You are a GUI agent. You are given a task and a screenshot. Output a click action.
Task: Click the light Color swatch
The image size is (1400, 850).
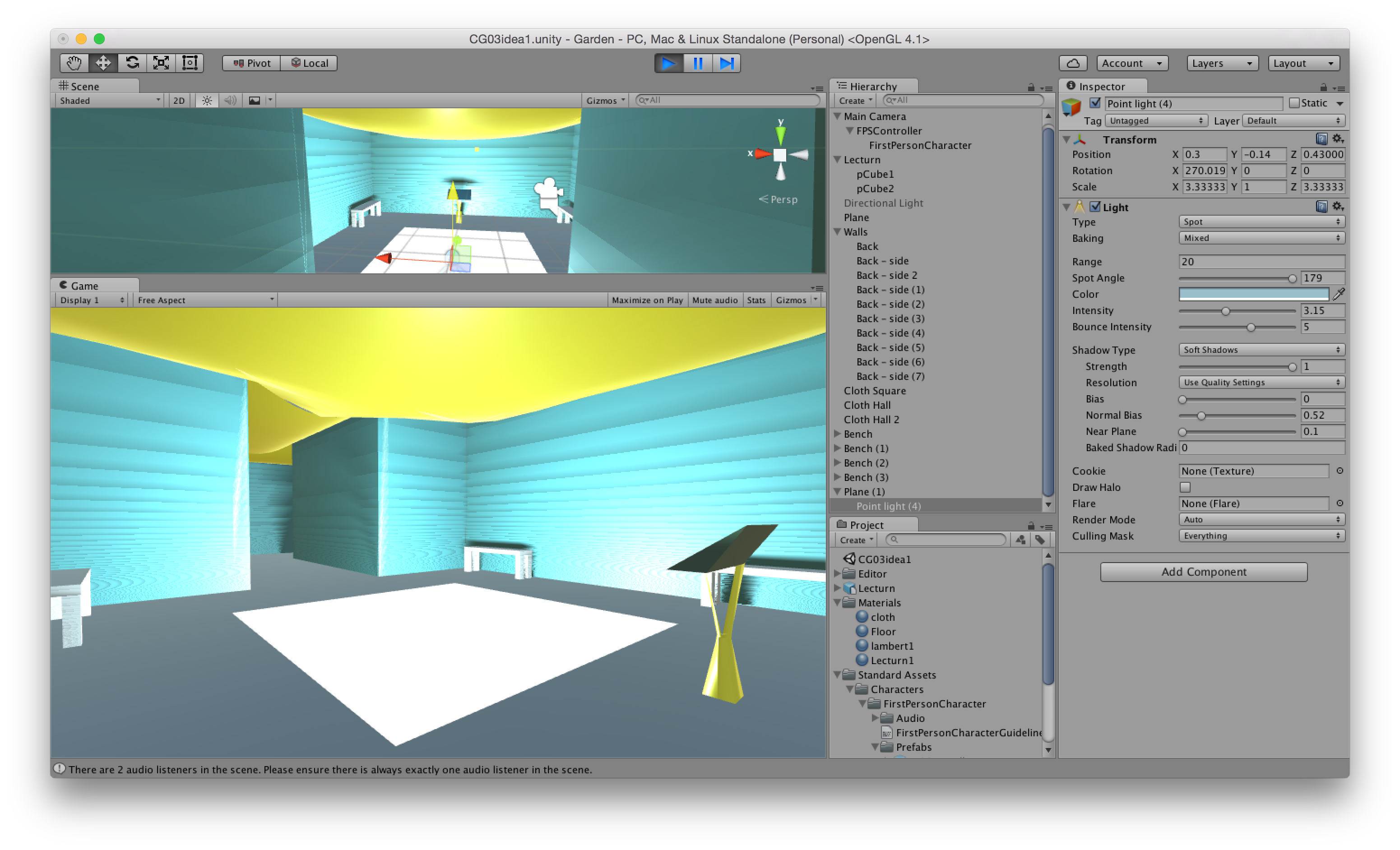[x=1253, y=294]
